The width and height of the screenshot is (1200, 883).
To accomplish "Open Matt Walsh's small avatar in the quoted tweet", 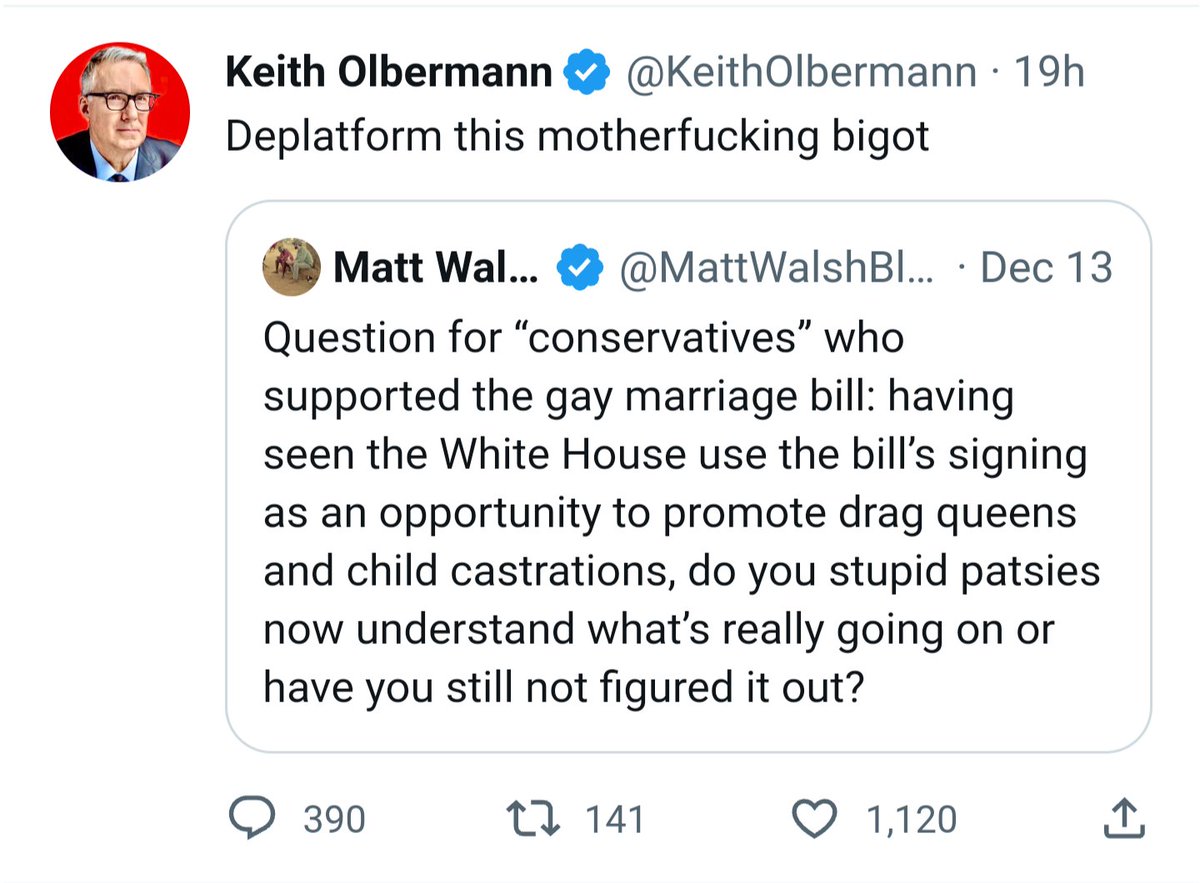I will click(291, 267).
